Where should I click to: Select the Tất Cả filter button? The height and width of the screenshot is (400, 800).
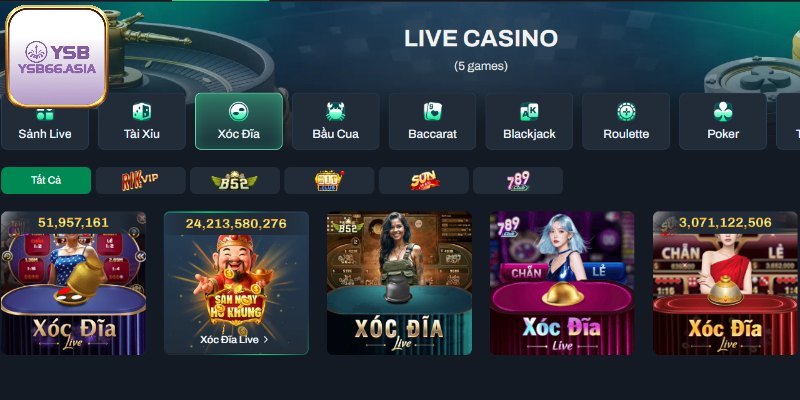click(46, 181)
